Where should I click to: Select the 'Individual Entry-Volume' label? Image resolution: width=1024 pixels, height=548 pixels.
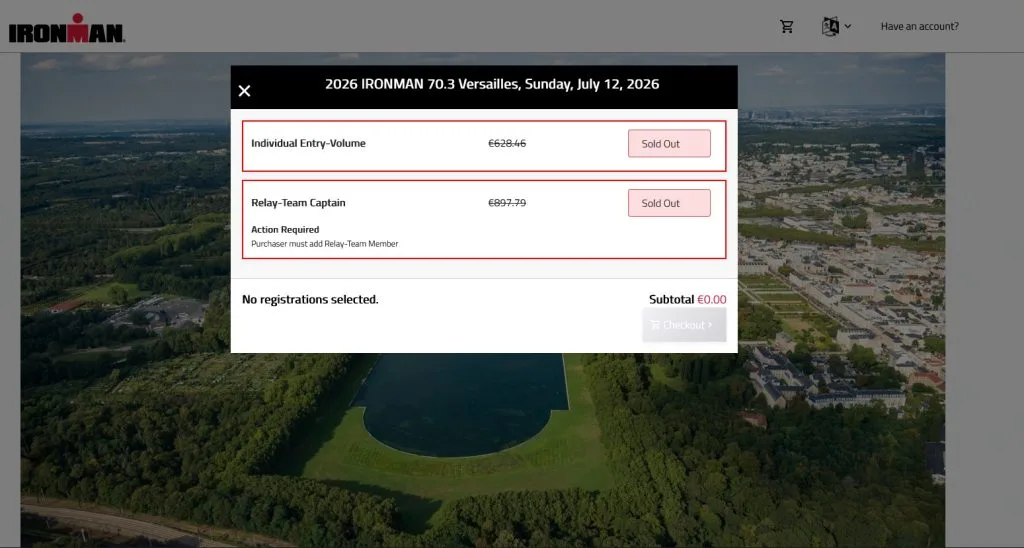308,144
